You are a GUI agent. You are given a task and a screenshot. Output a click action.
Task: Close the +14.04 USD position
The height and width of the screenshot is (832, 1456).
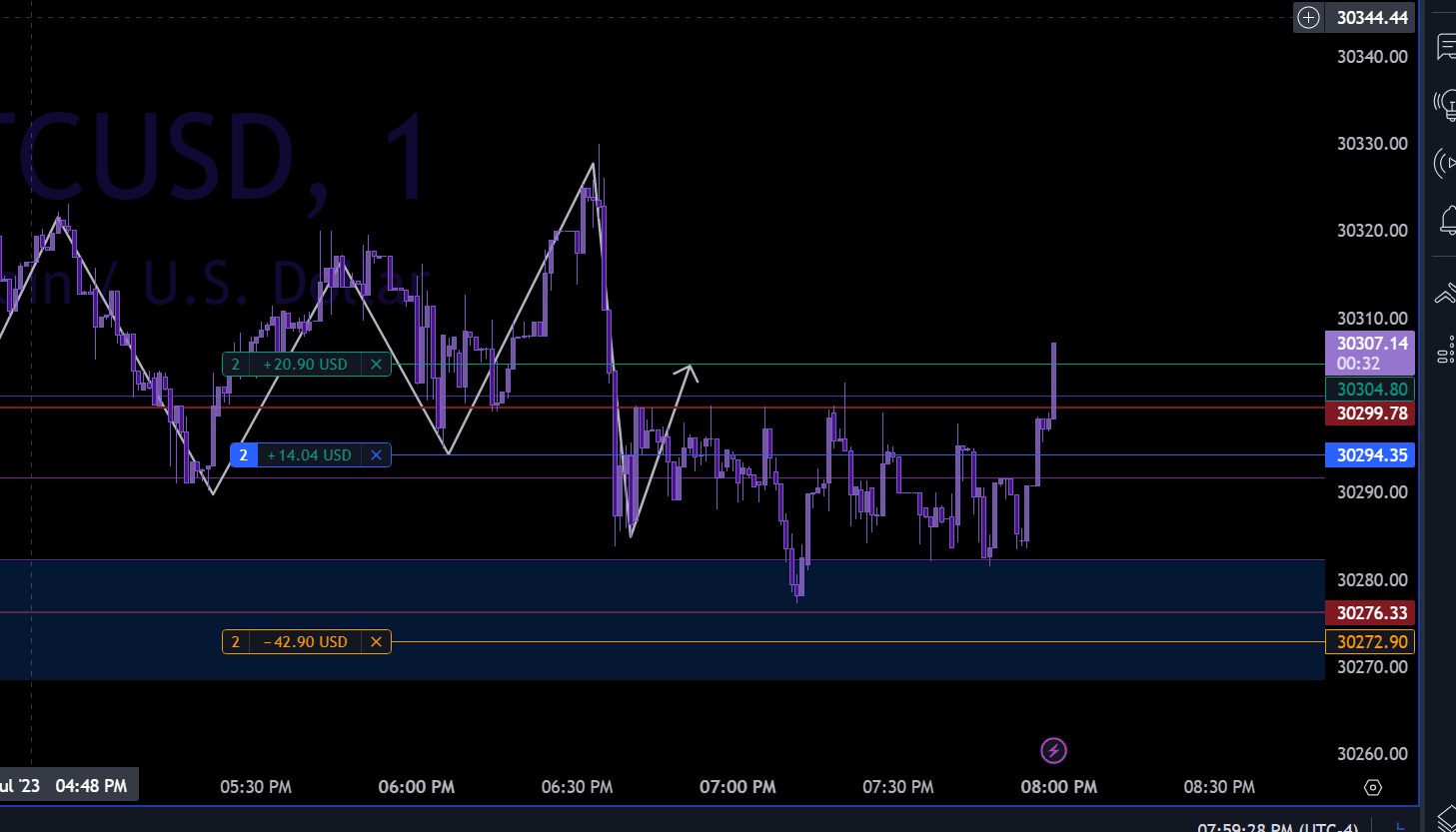click(376, 455)
